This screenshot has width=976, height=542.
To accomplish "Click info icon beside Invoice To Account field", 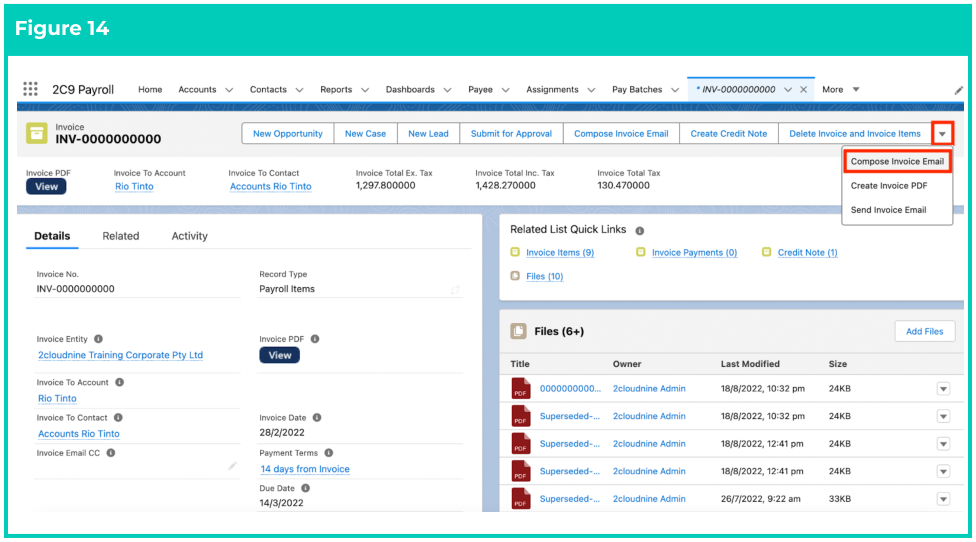I will click(120, 382).
